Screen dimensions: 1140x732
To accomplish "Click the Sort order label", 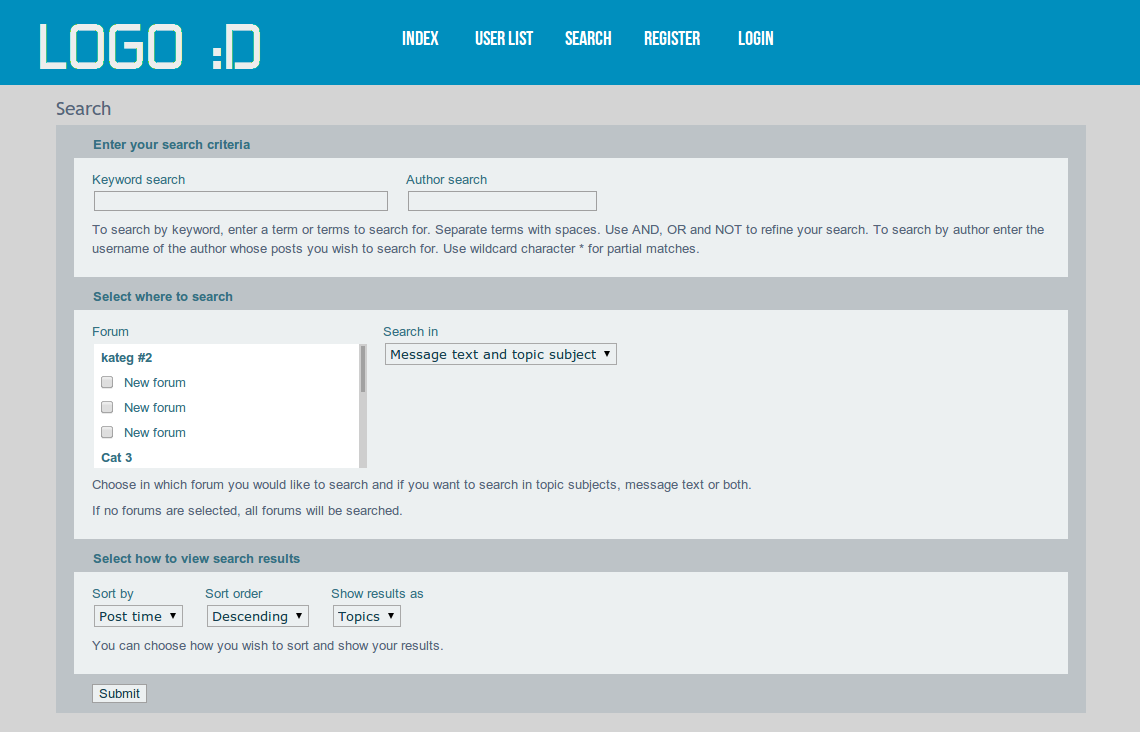I will [233, 594].
